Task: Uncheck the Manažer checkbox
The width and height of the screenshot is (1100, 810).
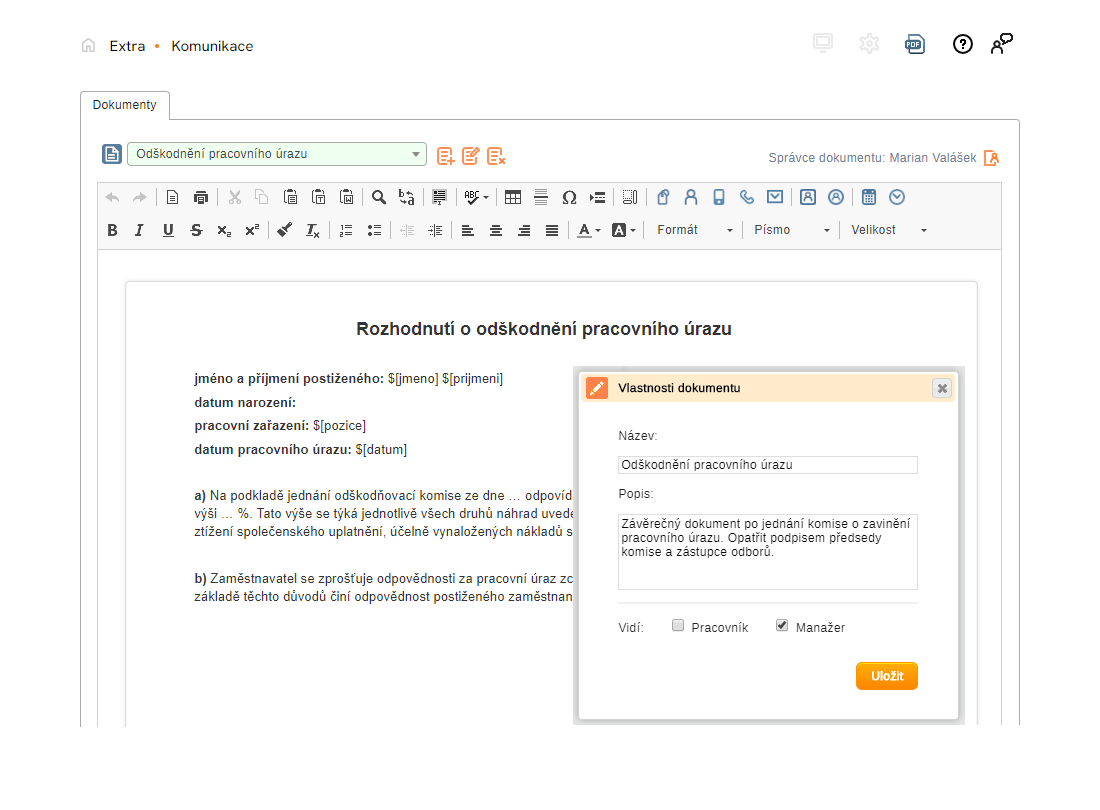Action: (x=782, y=626)
